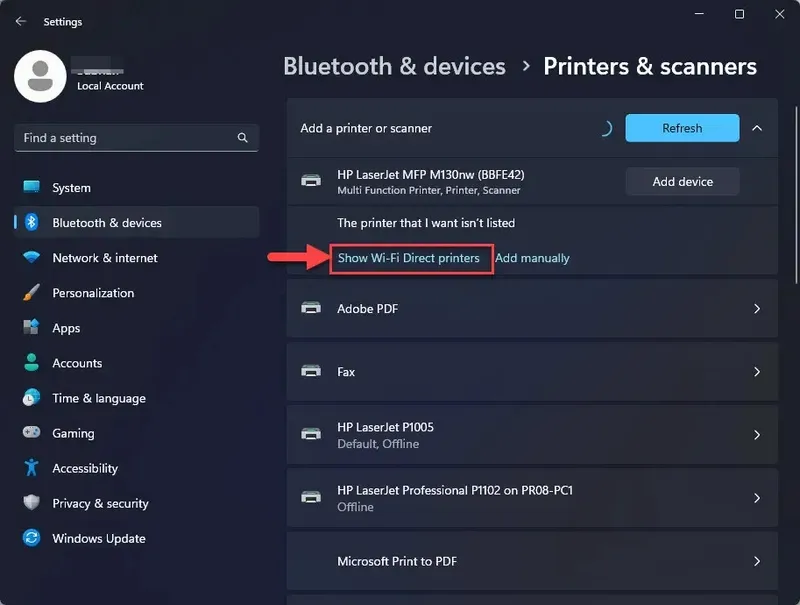Open Accessibility via its icon
Image resolution: width=800 pixels, height=605 pixels.
(x=30, y=467)
